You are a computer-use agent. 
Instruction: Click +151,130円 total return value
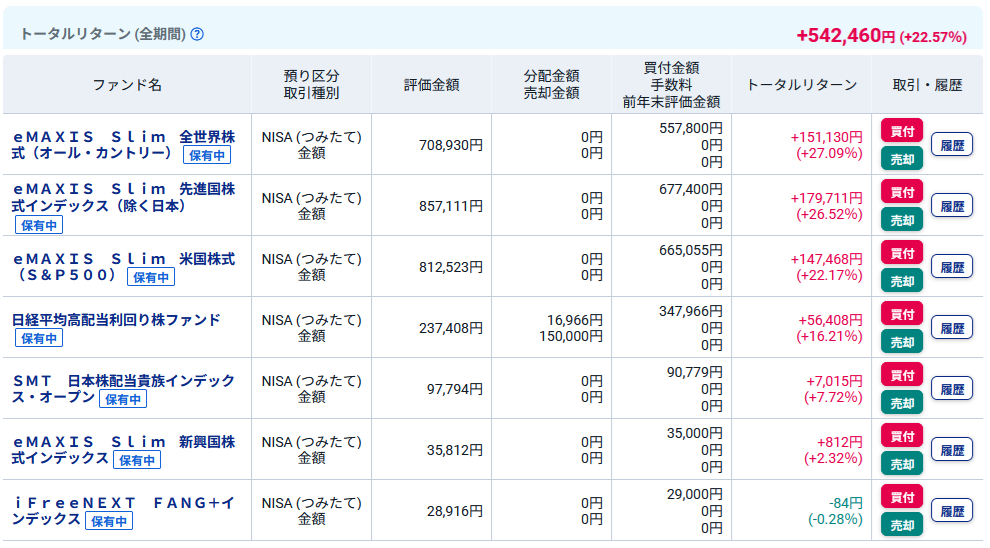point(826,137)
